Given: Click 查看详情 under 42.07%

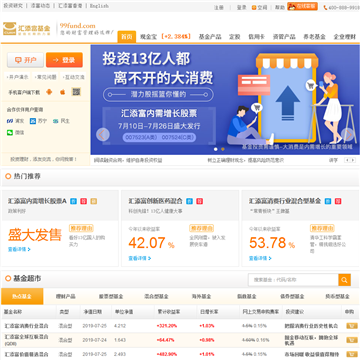Looking at the screenshot, I should click(x=140, y=258).
